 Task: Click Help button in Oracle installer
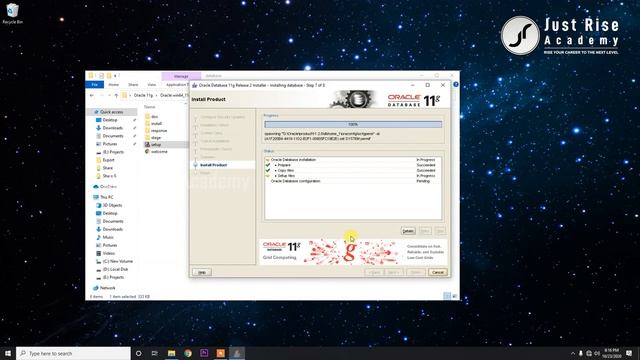click(202, 272)
